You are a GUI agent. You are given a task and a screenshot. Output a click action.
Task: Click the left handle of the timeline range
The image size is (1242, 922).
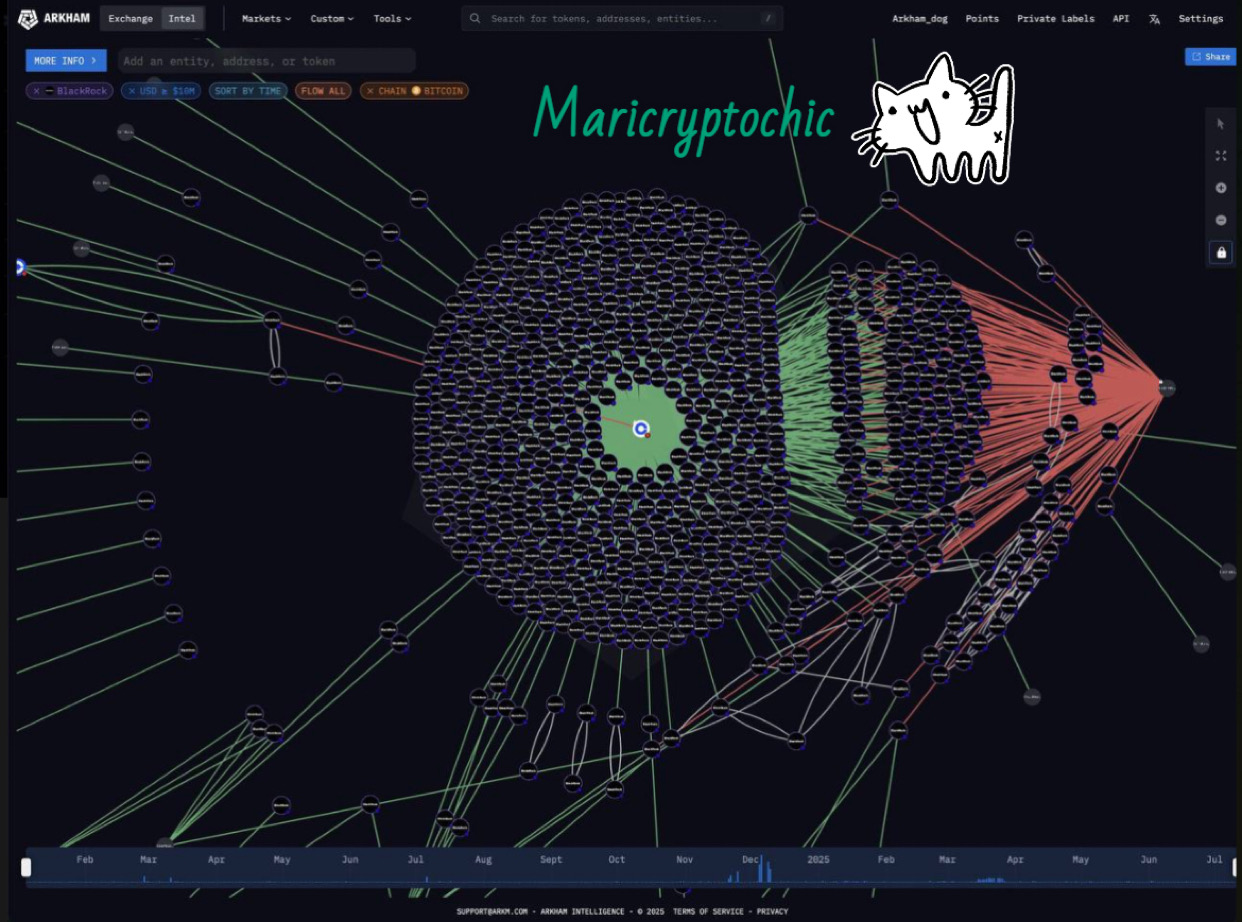26,867
